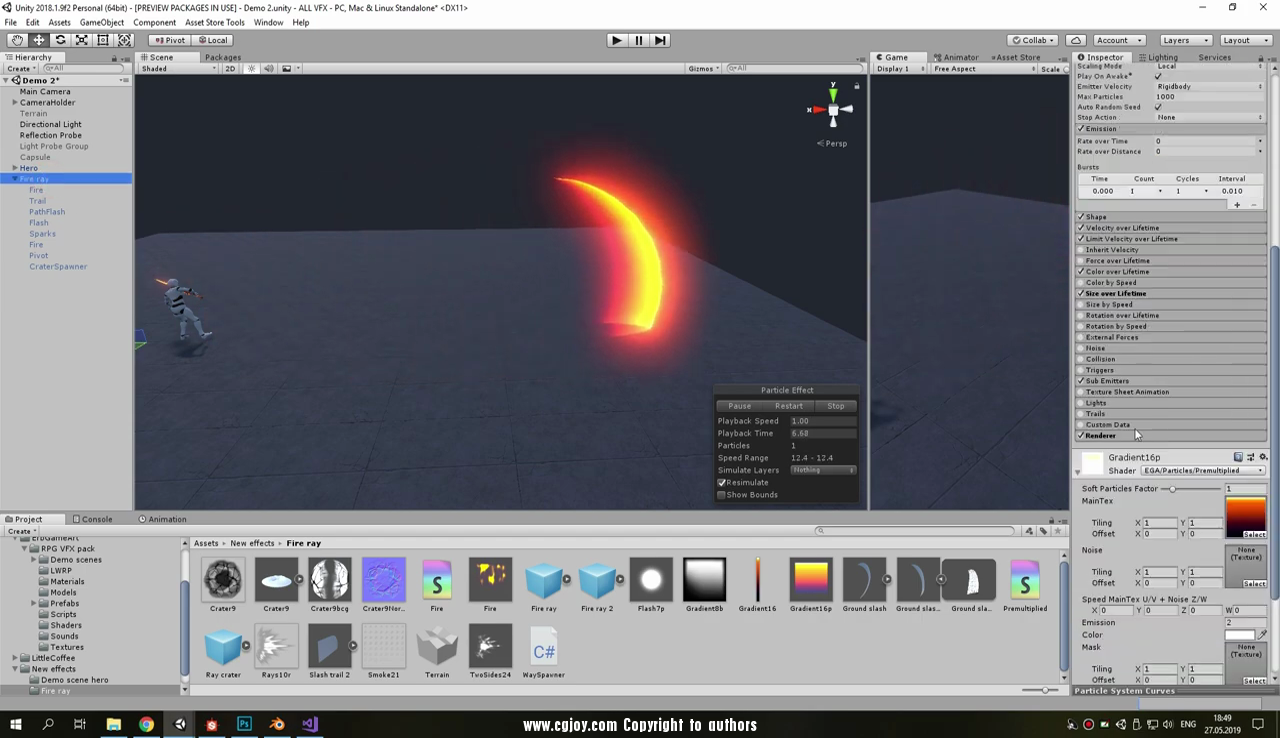Select the Scale tool in toolbar
1280x738 pixels.
click(81, 40)
